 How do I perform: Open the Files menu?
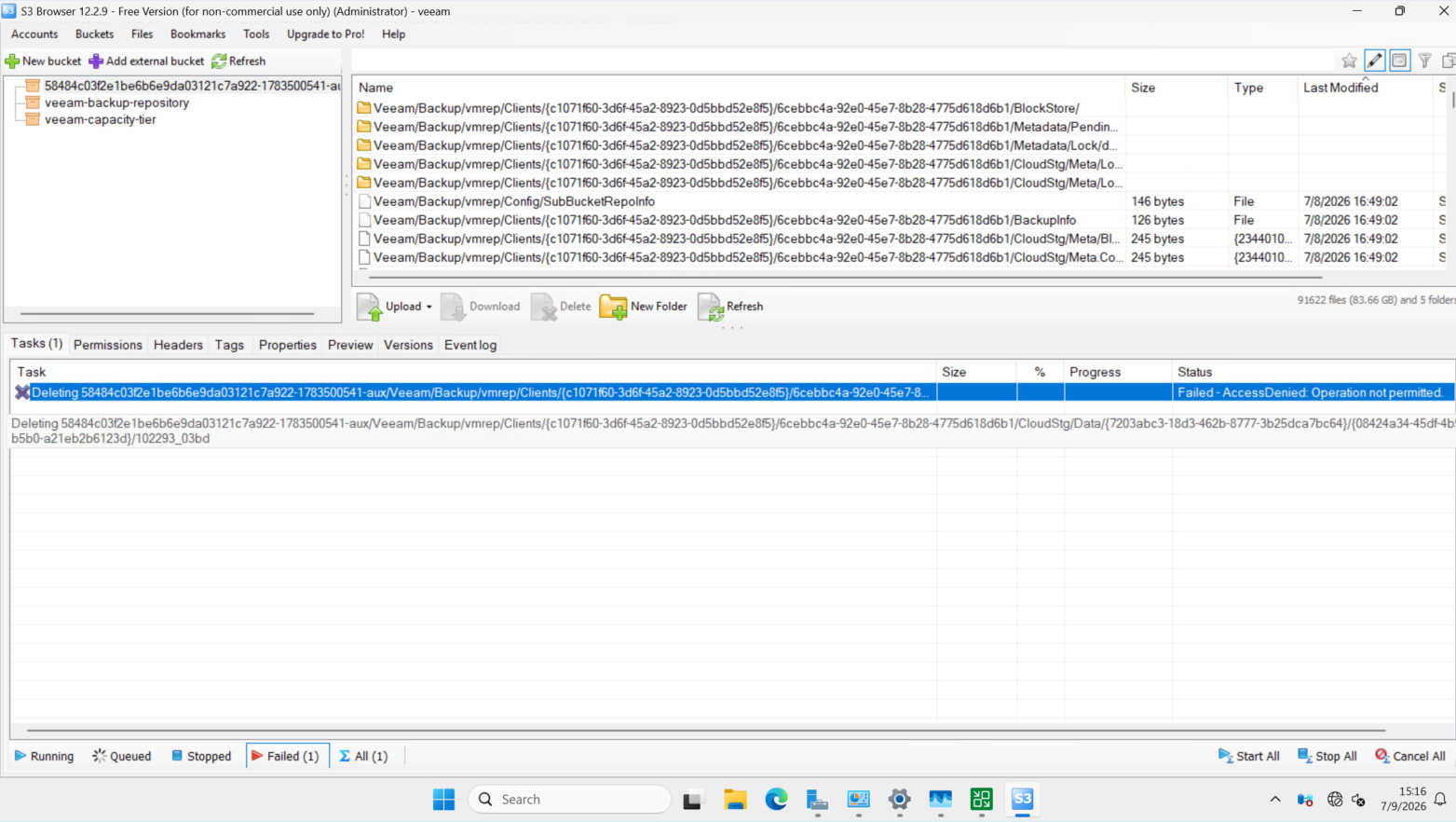pyautogui.click(x=142, y=34)
